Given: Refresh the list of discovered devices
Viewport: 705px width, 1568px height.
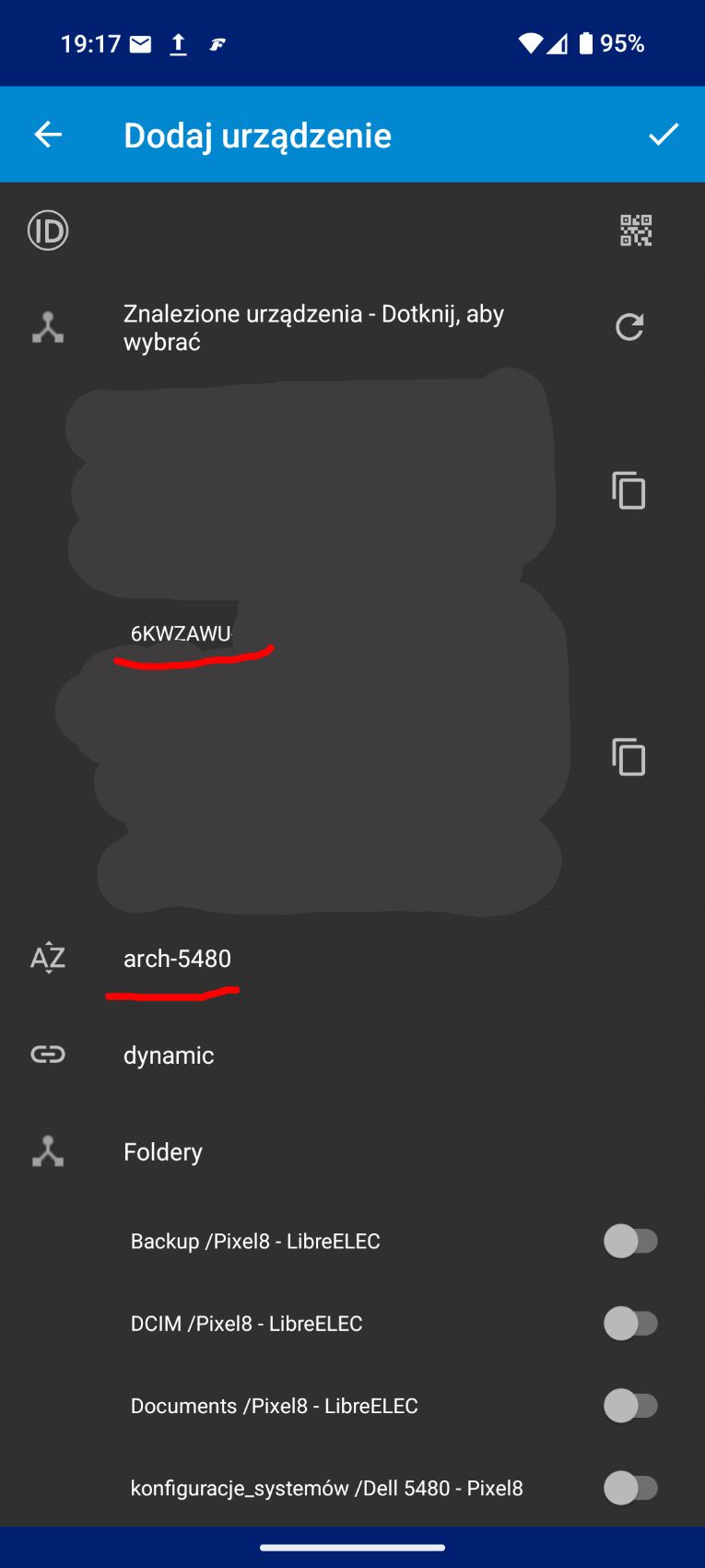Looking at the screenshot, I should [x=629, y=327].
